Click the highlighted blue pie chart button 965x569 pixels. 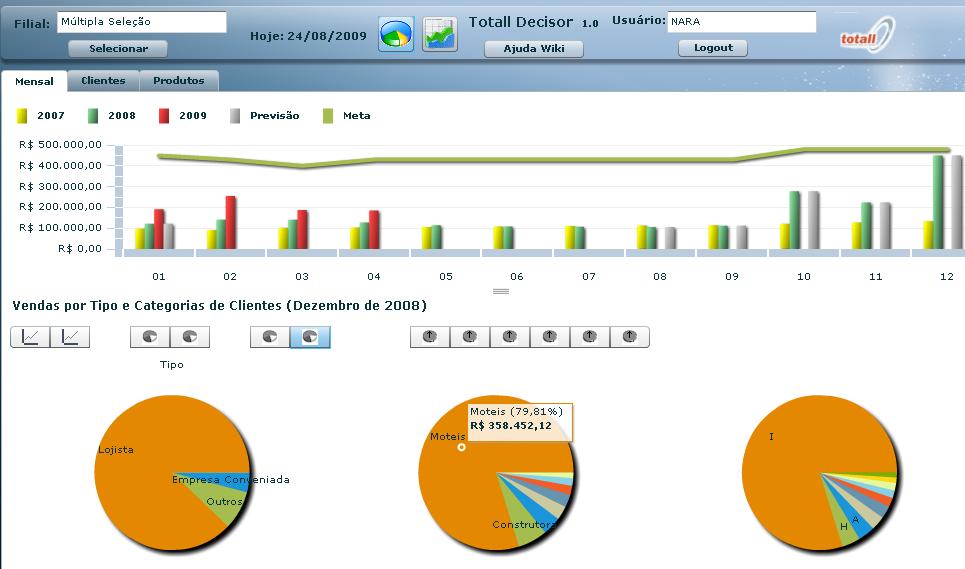pos(310,337)
